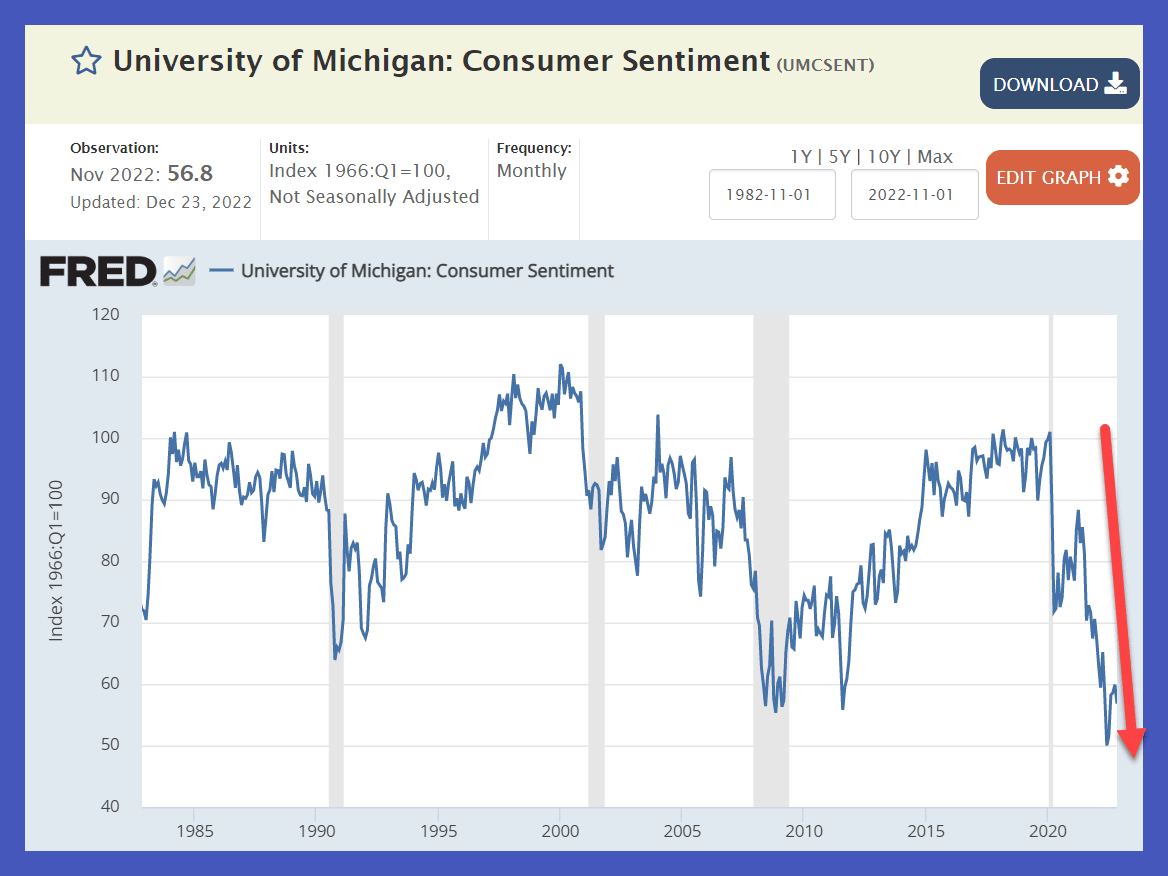
Task: Click the download arrow icon
Action: (x=1115, y=84)
